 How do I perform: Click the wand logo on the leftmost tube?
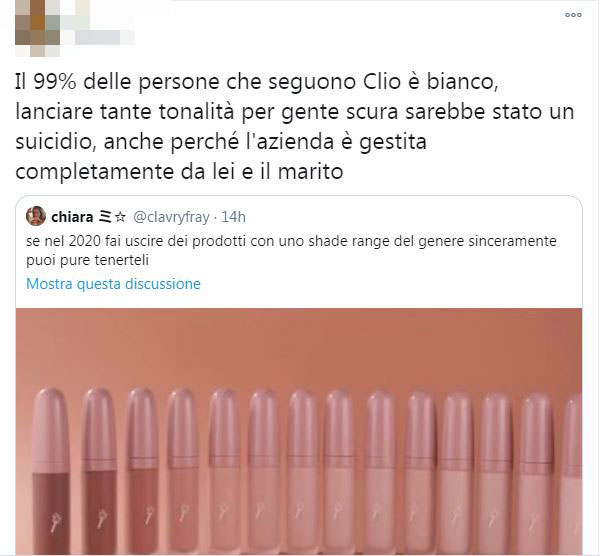click(x=55, y=521)
